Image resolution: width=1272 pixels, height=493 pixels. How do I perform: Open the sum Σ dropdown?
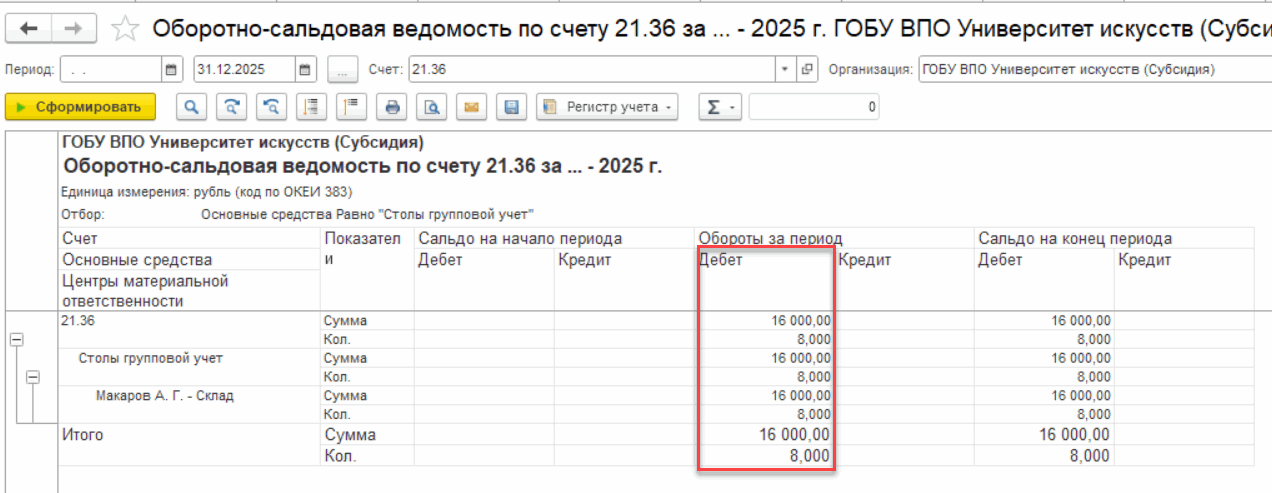click(x=719, y=107)
